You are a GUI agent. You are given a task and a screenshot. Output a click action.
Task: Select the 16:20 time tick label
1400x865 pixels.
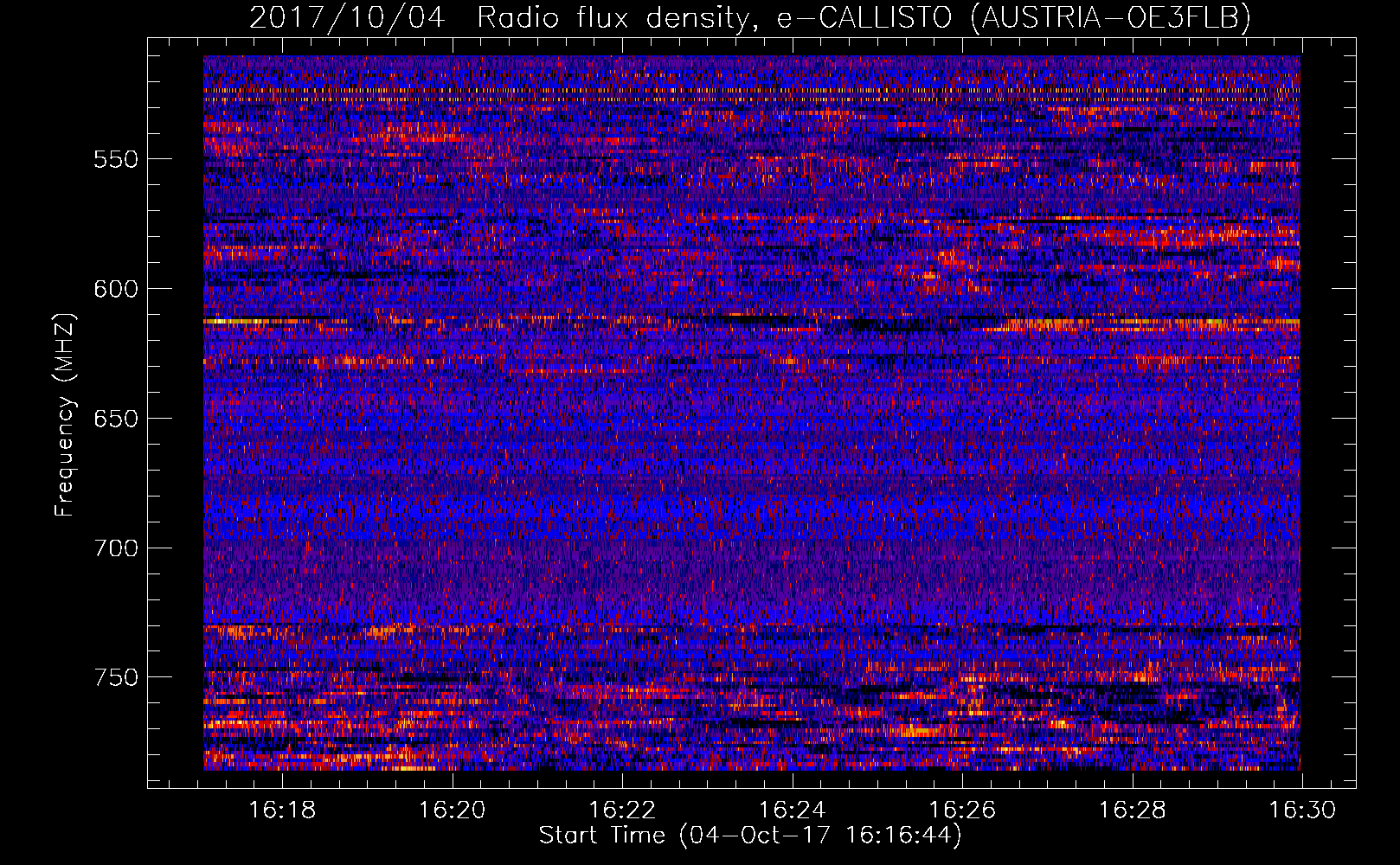click(x=452, y=811)
